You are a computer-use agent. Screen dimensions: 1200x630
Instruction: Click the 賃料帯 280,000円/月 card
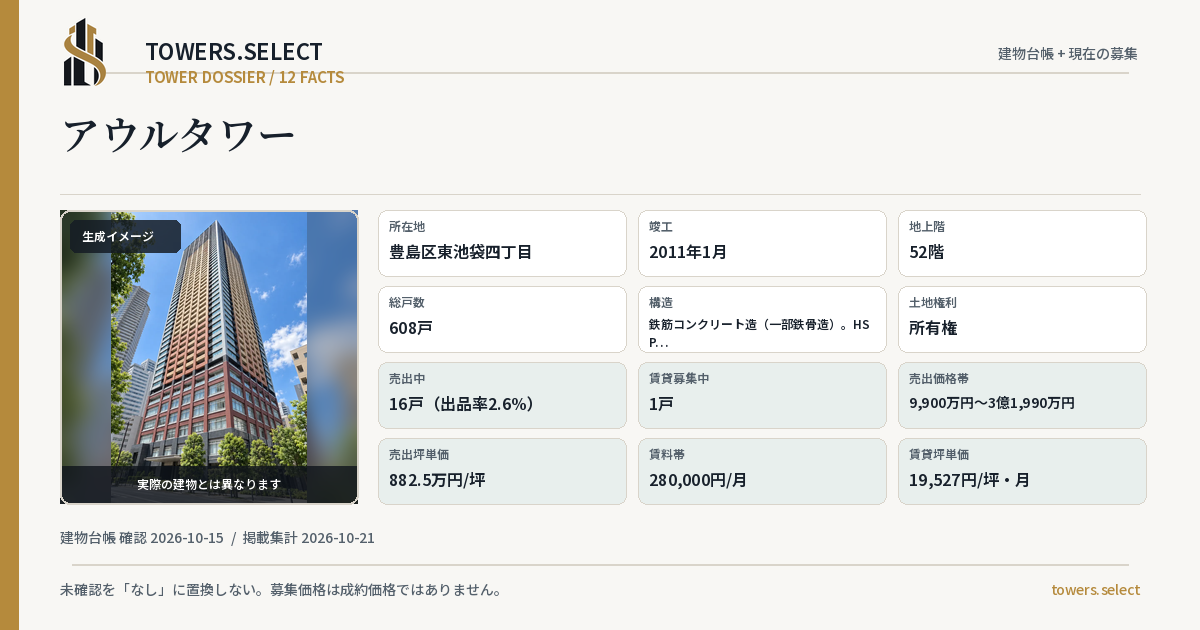click(762, 471)
